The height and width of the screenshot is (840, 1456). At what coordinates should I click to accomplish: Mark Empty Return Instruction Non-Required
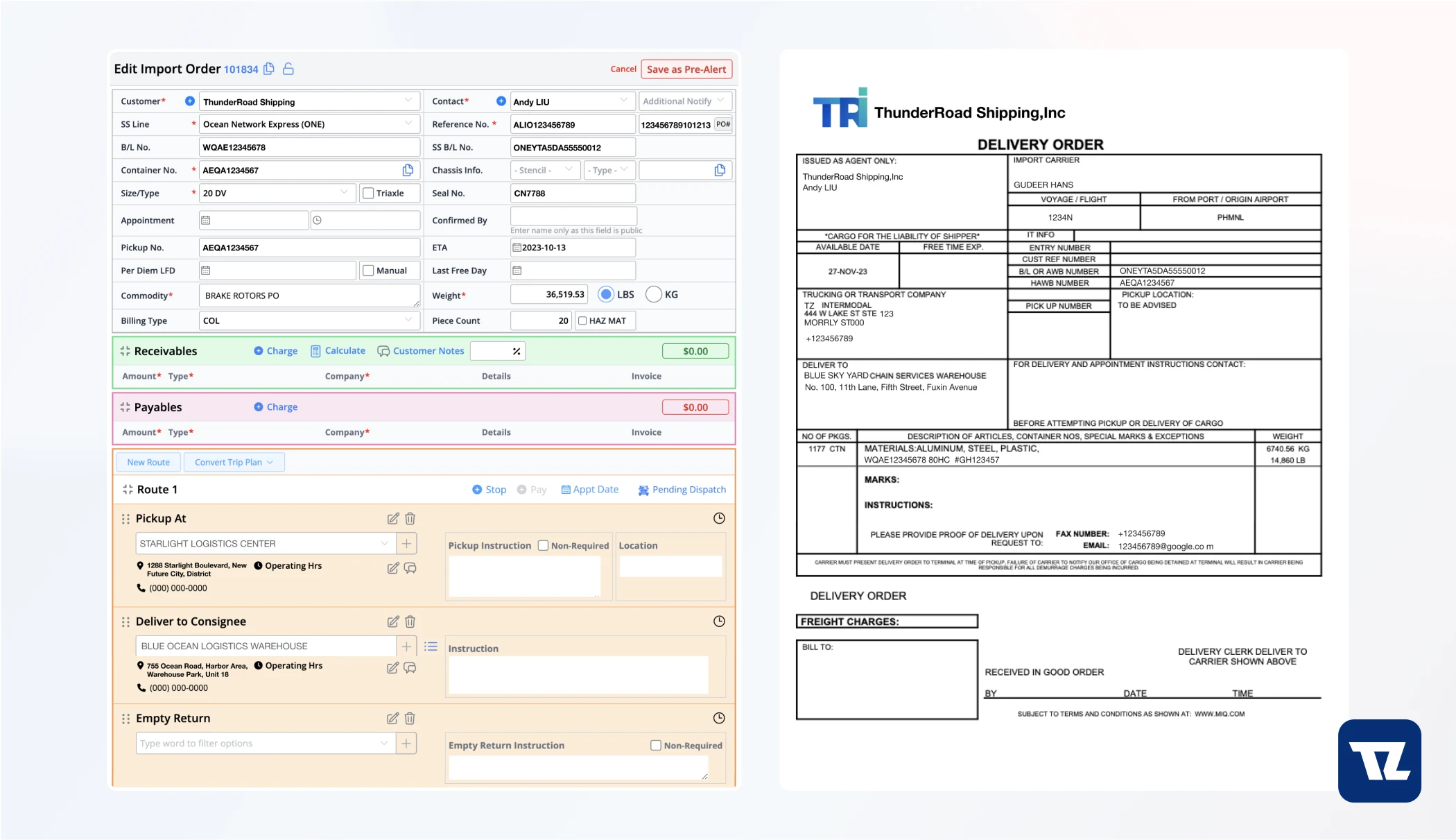pyautogui.click(x=655, y=746)
